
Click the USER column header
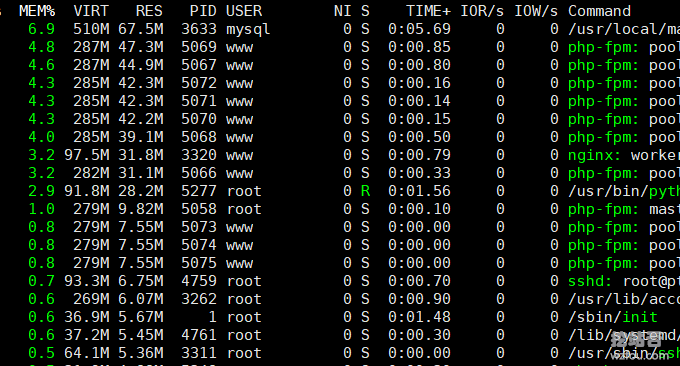tap(244, 11)
